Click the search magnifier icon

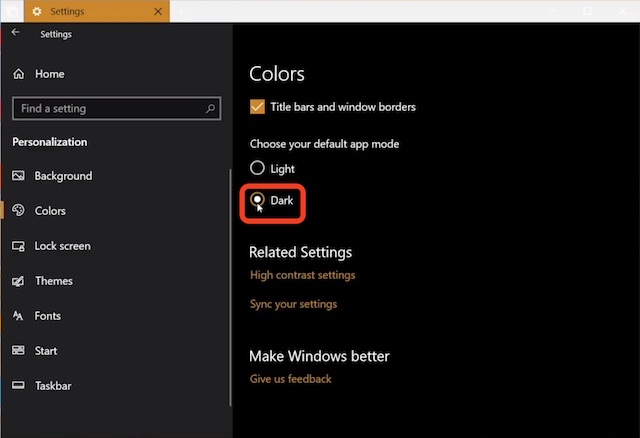pos(210,109)
